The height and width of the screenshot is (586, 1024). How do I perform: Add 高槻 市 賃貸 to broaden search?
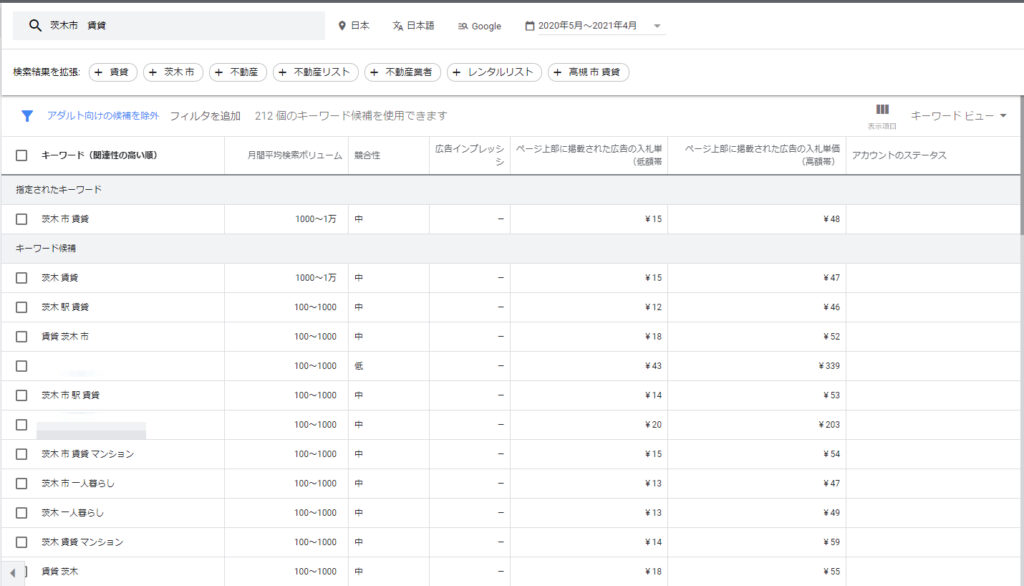pos(588,72)
